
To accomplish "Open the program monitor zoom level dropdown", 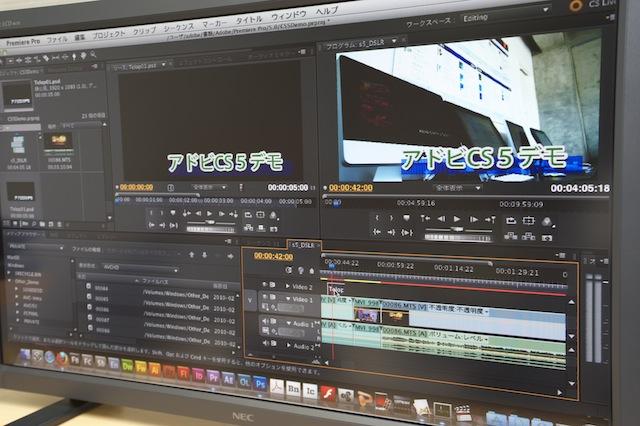I will pos(457,188).
